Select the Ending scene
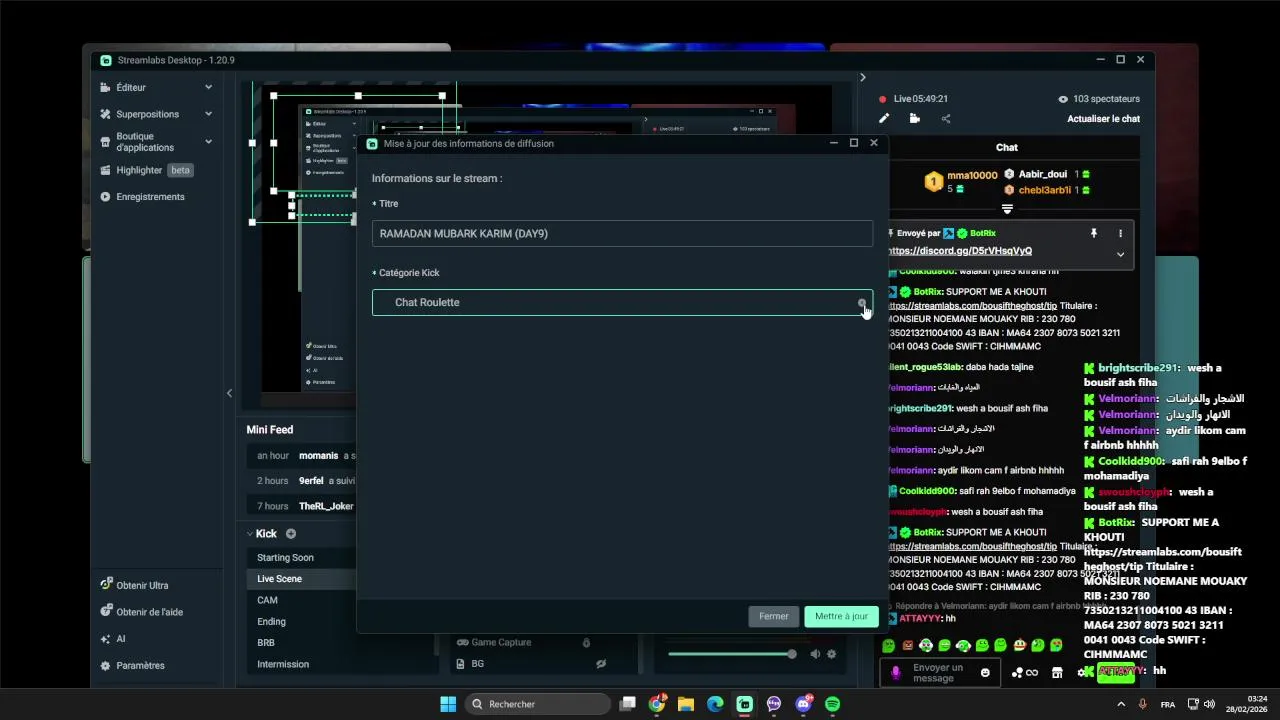The height and width of the screenshot is (720, 1280). point(300,622)
